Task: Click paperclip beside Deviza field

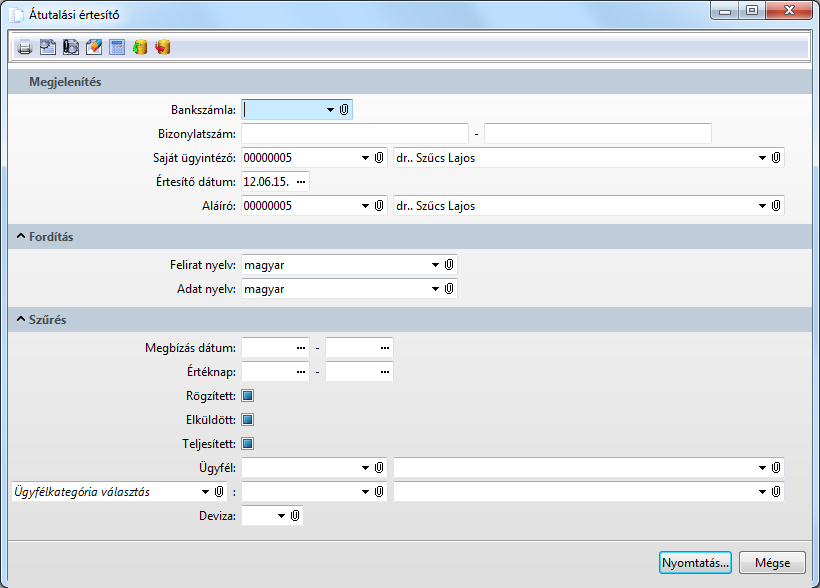Action: 295,516
